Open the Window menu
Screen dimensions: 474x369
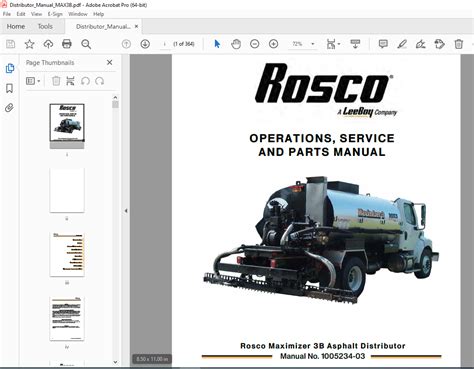point(78,14)
